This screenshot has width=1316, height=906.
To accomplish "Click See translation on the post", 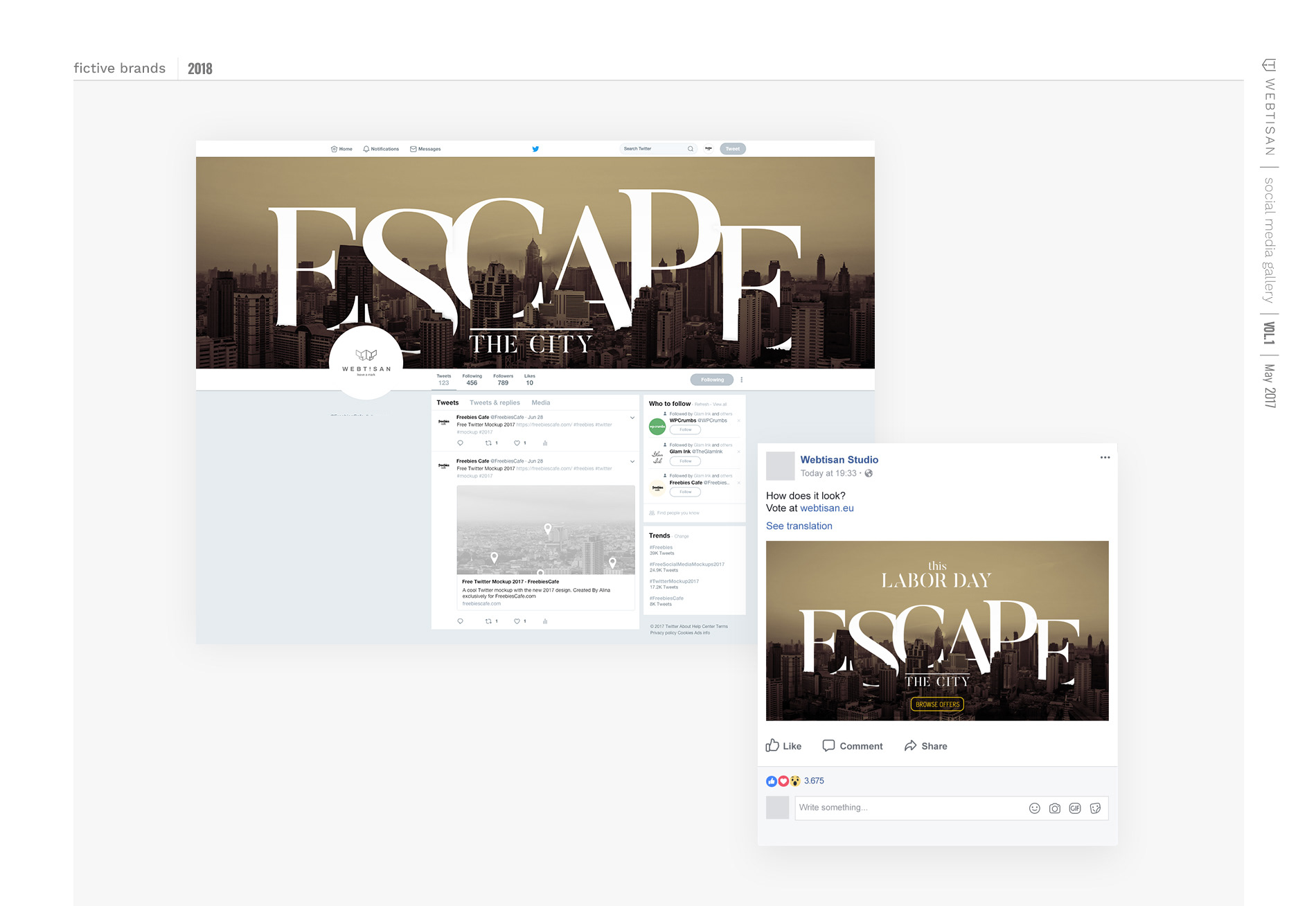I will click(x=799, y=526).
